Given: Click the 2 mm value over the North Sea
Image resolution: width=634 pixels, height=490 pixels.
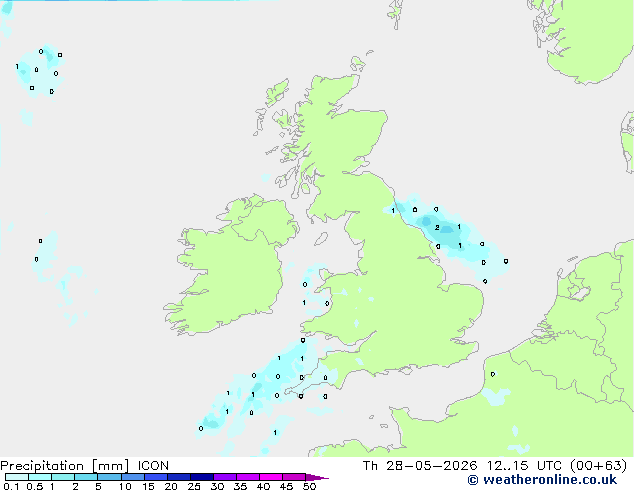Looking at the screenshot, I should tap(437, 228).
